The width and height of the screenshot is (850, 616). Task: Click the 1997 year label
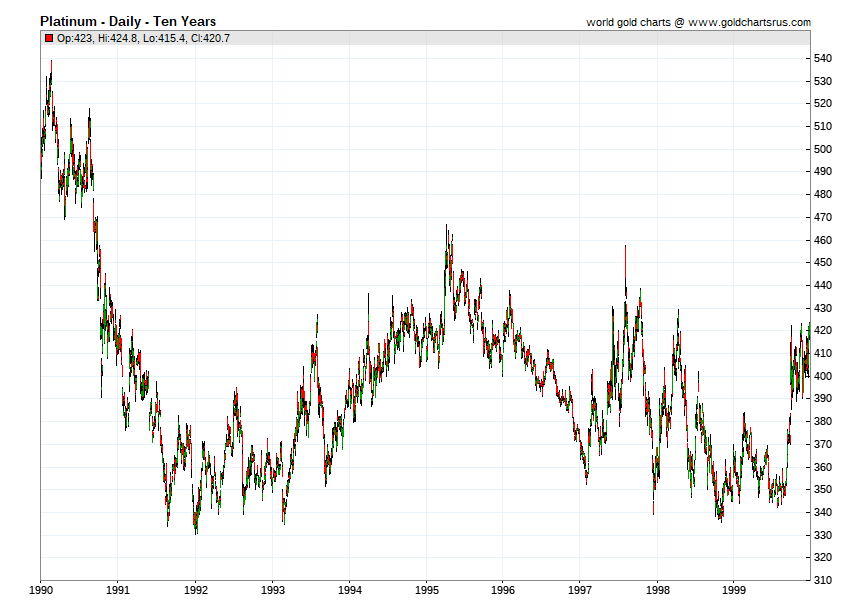579,590
